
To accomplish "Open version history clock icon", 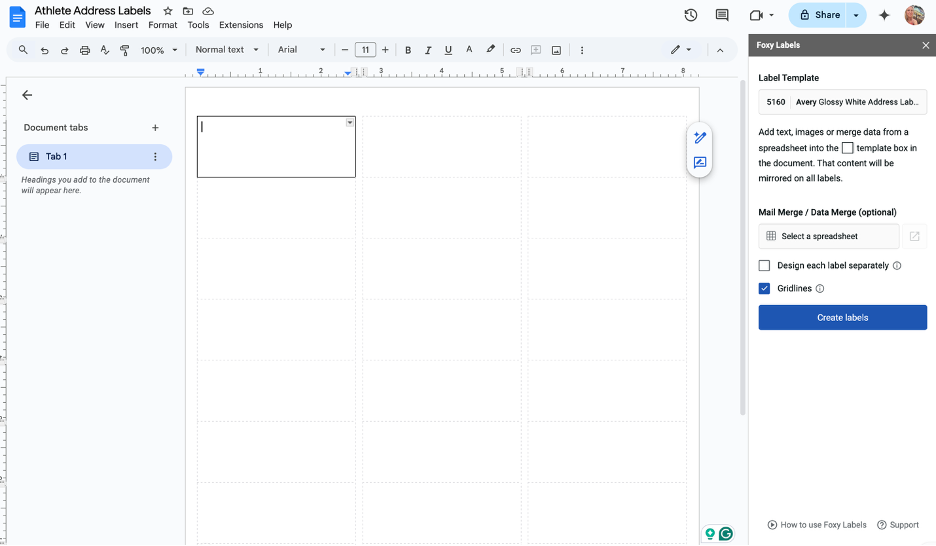I will [x=690, y=15].
